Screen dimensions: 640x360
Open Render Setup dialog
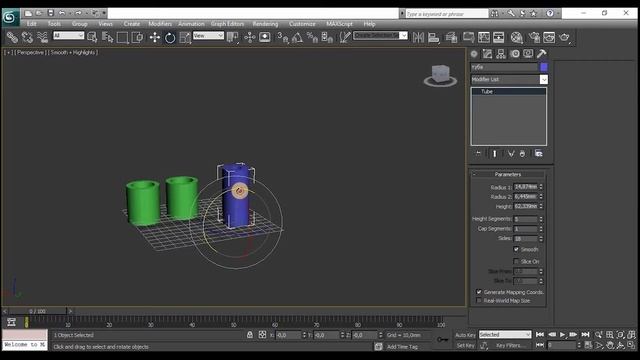(x=534, y=38)
